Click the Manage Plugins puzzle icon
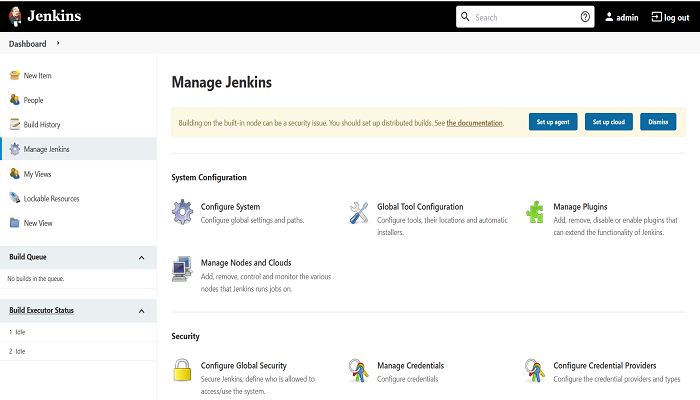Viewport: 700px width, 400px height. click(535, 212)
